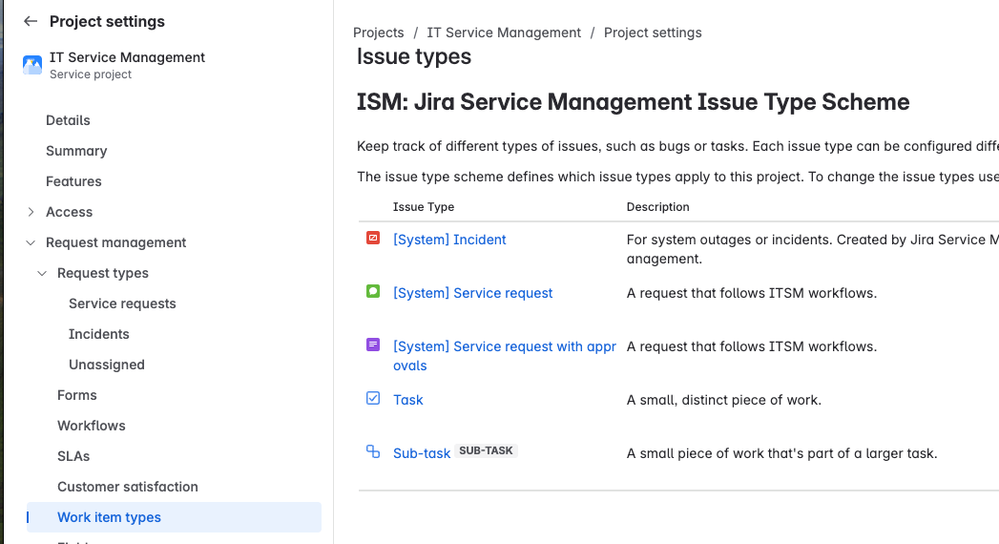Click the purple Service request with approvals icon
Viewport: 999px width, 544px height.
[373, 345]
